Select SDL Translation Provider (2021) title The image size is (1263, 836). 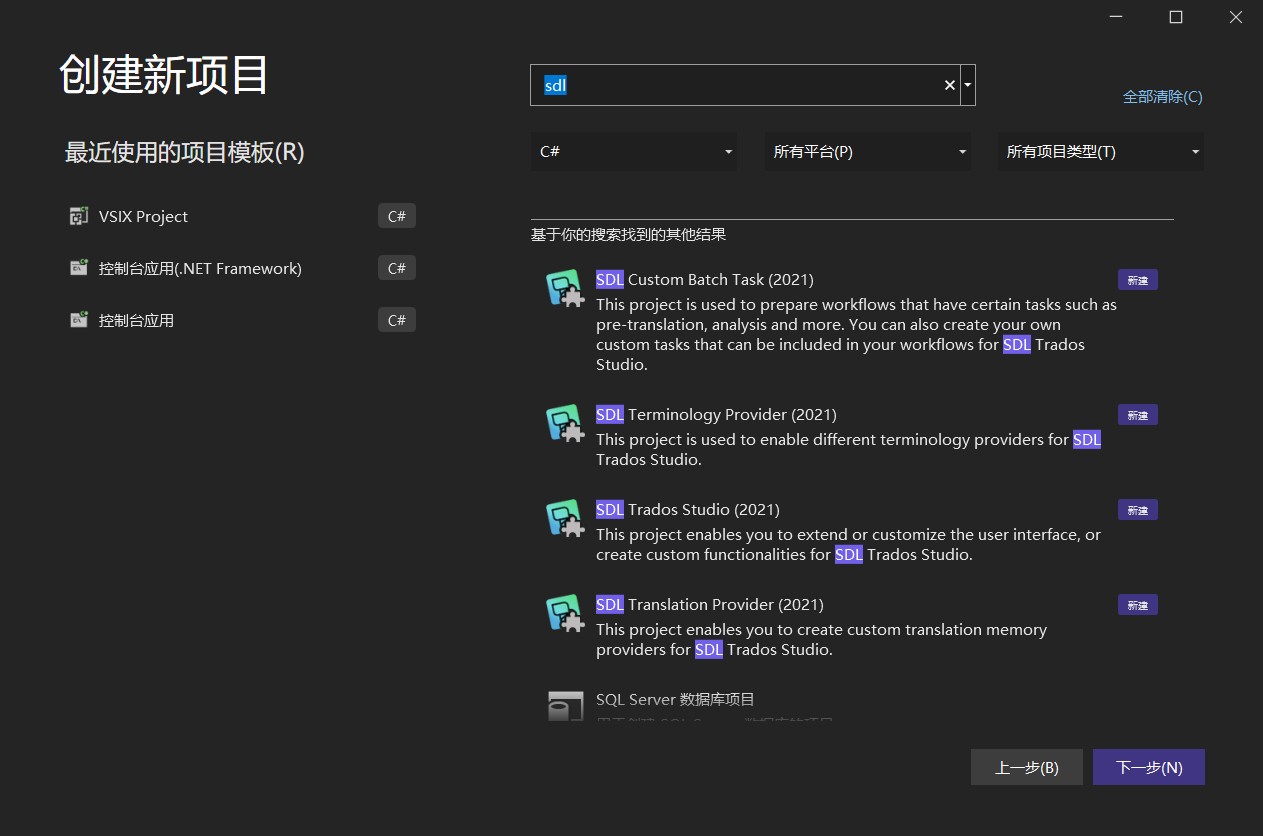(710, 605)
